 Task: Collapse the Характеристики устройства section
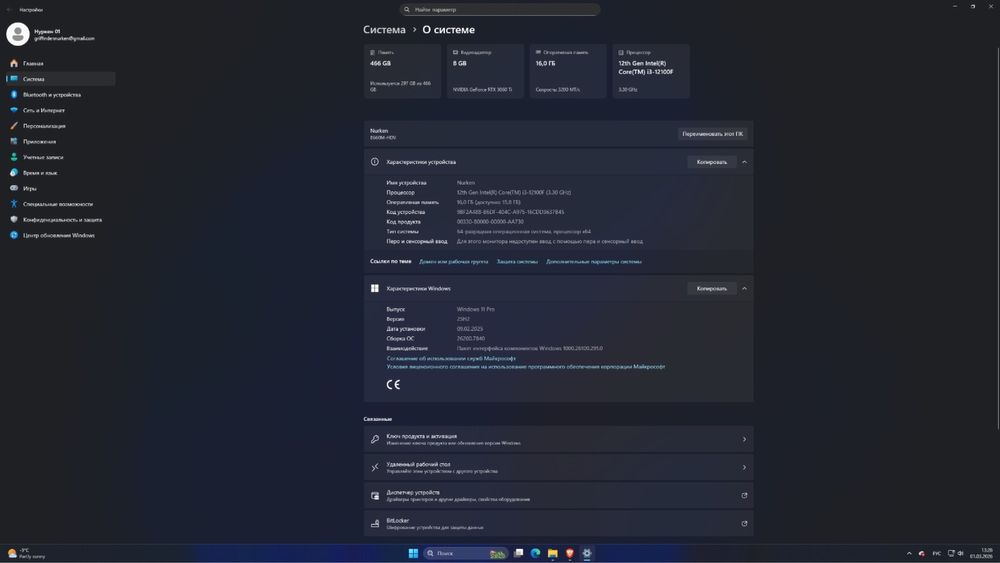tap(744, 162)
